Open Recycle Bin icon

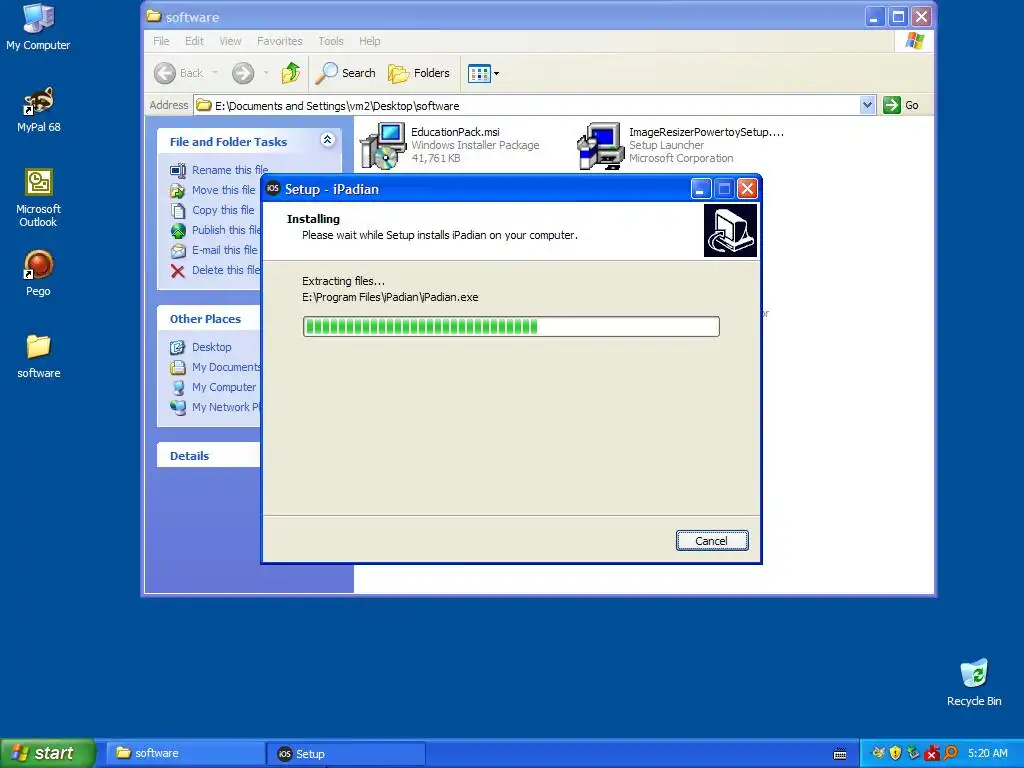click(974, 682)
